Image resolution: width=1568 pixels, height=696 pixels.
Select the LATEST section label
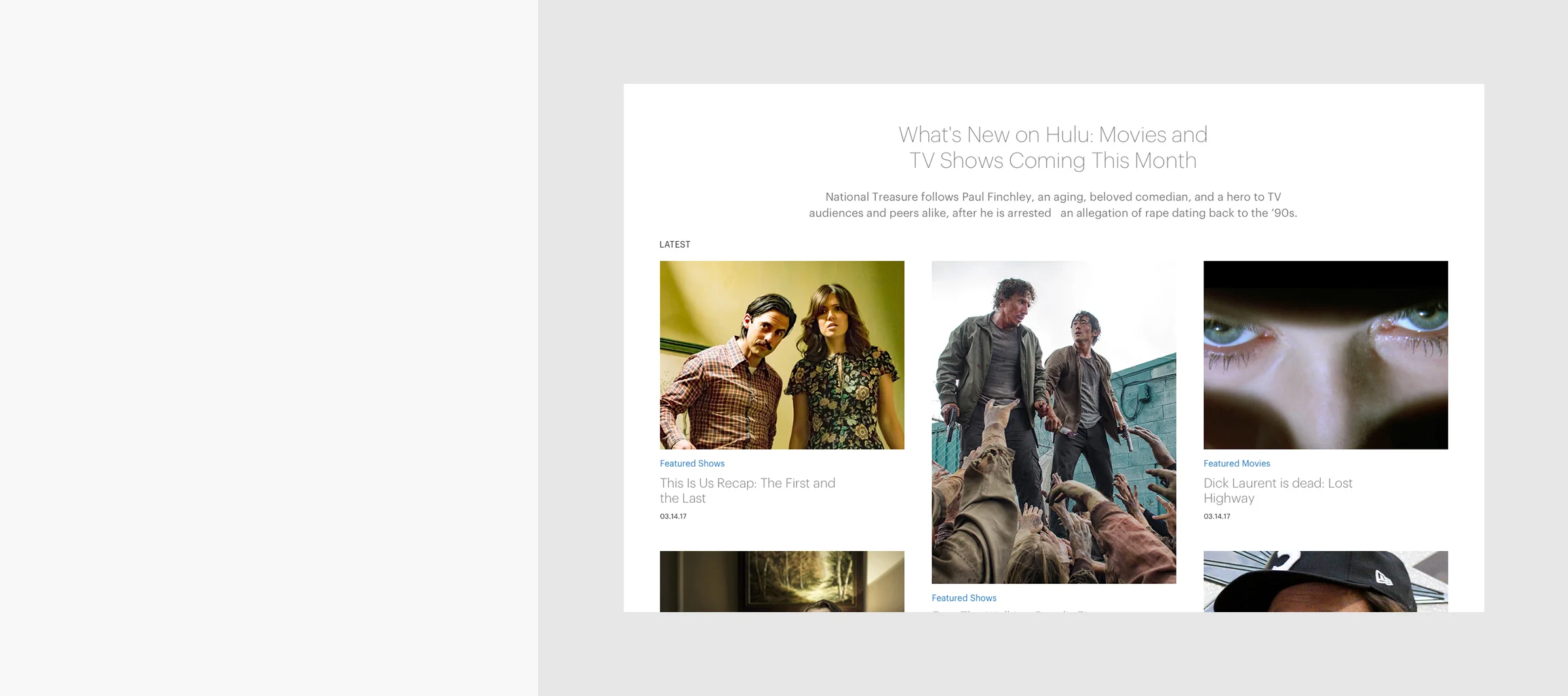coord(675,244)
